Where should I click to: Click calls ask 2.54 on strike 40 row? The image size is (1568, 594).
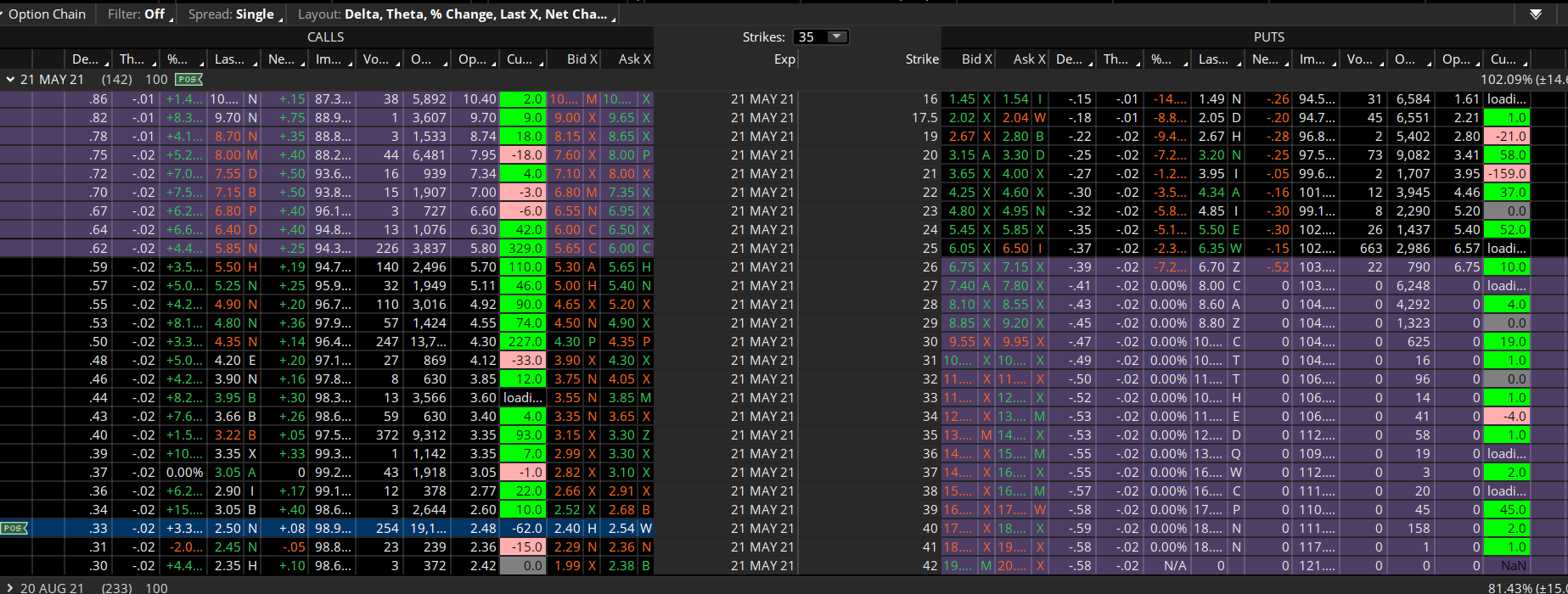click(x=621, y=529)
